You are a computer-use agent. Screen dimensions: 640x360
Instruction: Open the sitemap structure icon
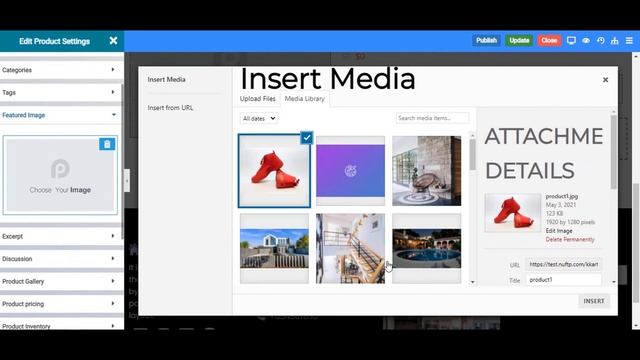(615, 40)
